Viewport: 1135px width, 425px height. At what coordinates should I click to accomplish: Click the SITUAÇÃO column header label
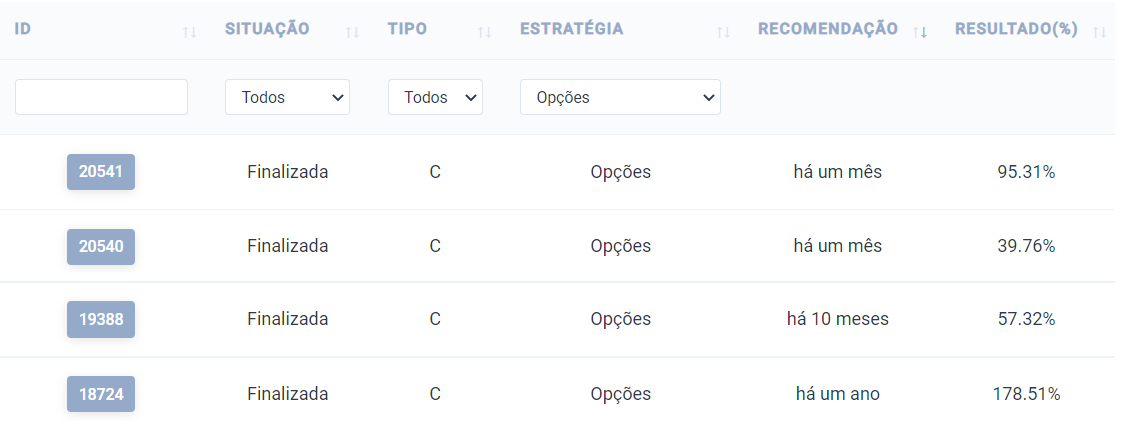[x=267, y=29]
